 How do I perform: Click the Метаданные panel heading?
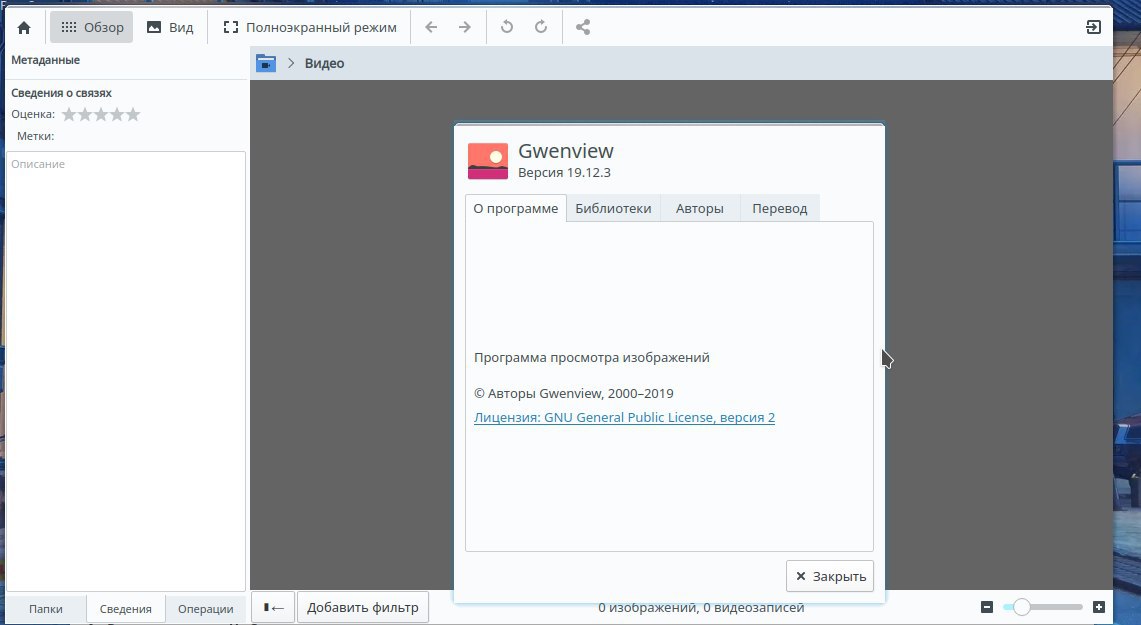46,60
